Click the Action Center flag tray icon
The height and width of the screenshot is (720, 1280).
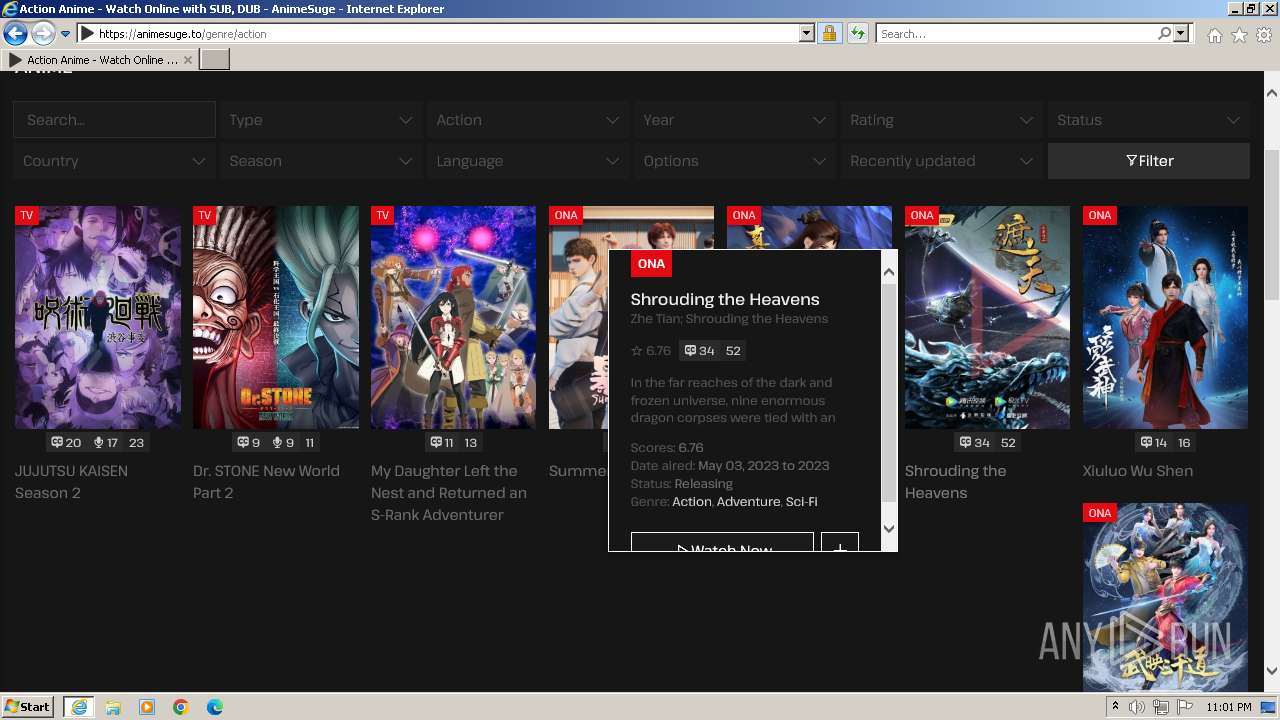(x=1185, y=707)
